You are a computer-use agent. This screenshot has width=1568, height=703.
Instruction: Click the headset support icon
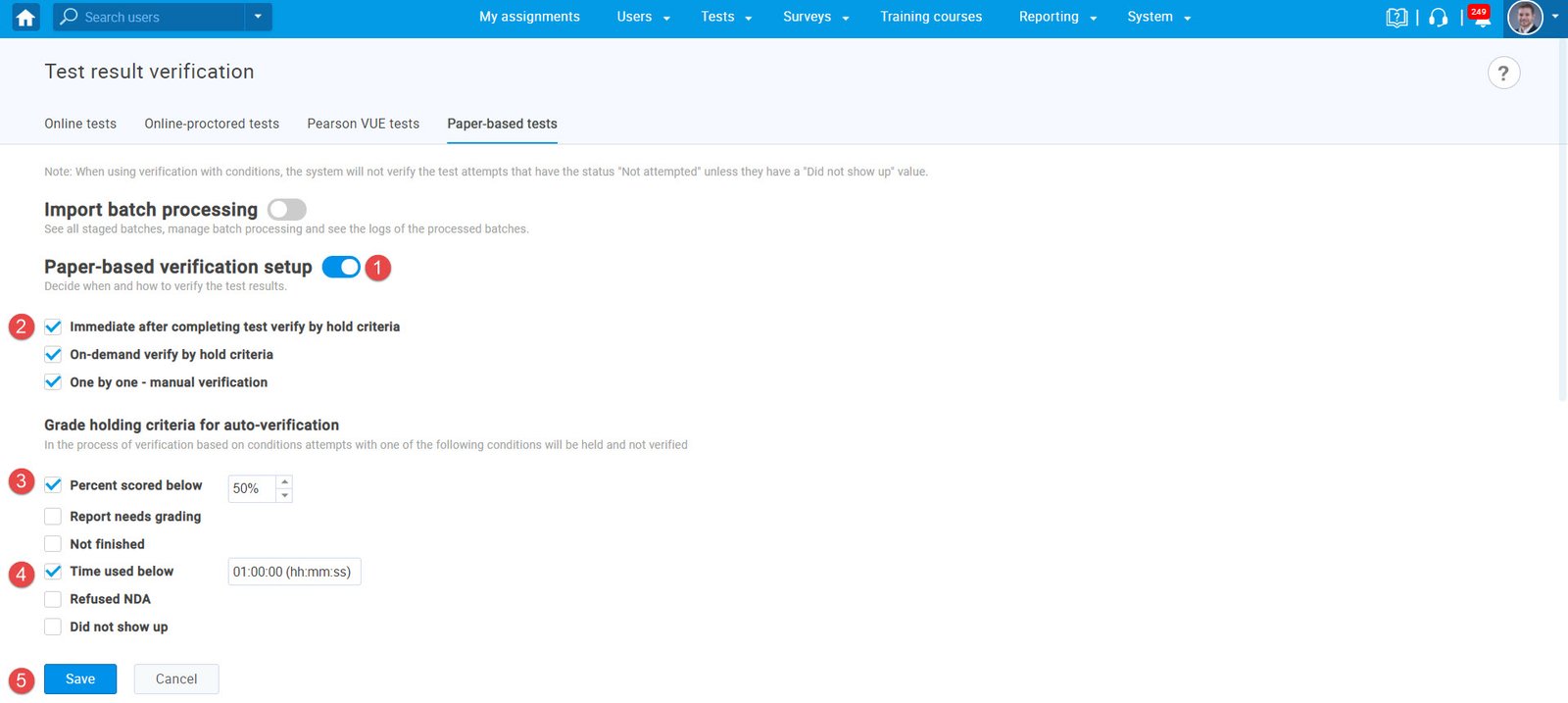pyautogui.click(x=1438, y=18)
